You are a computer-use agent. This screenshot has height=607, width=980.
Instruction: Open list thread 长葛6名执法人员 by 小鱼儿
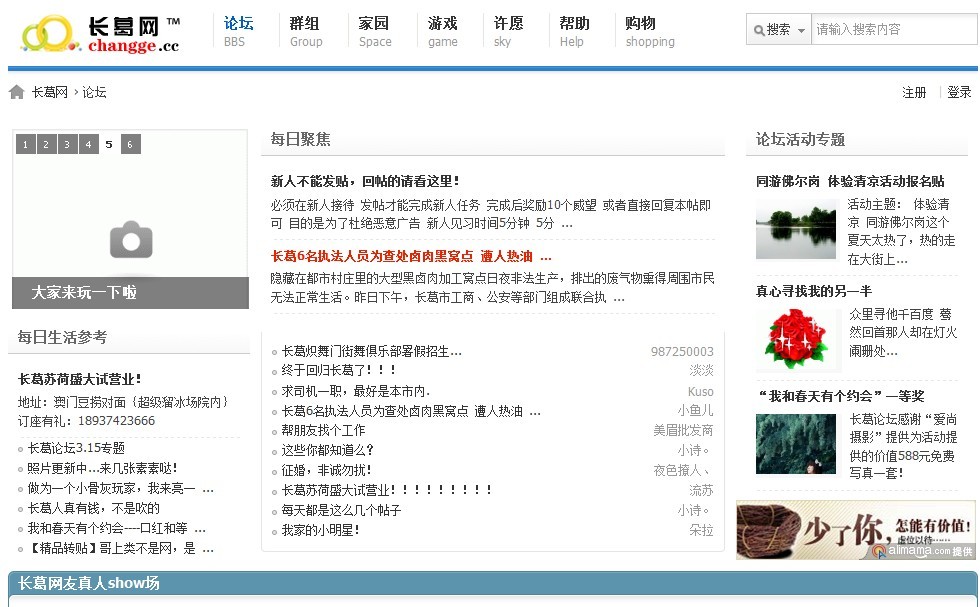(411, 411)
